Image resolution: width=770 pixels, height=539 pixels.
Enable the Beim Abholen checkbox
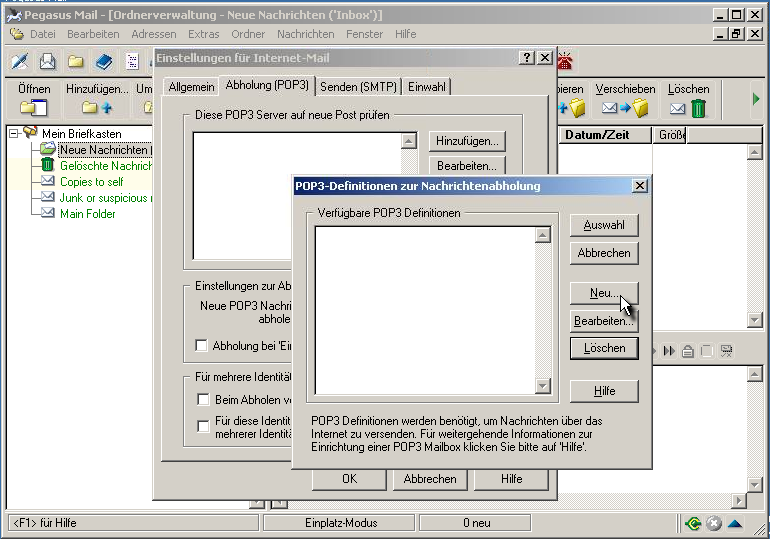pos(203,400)
